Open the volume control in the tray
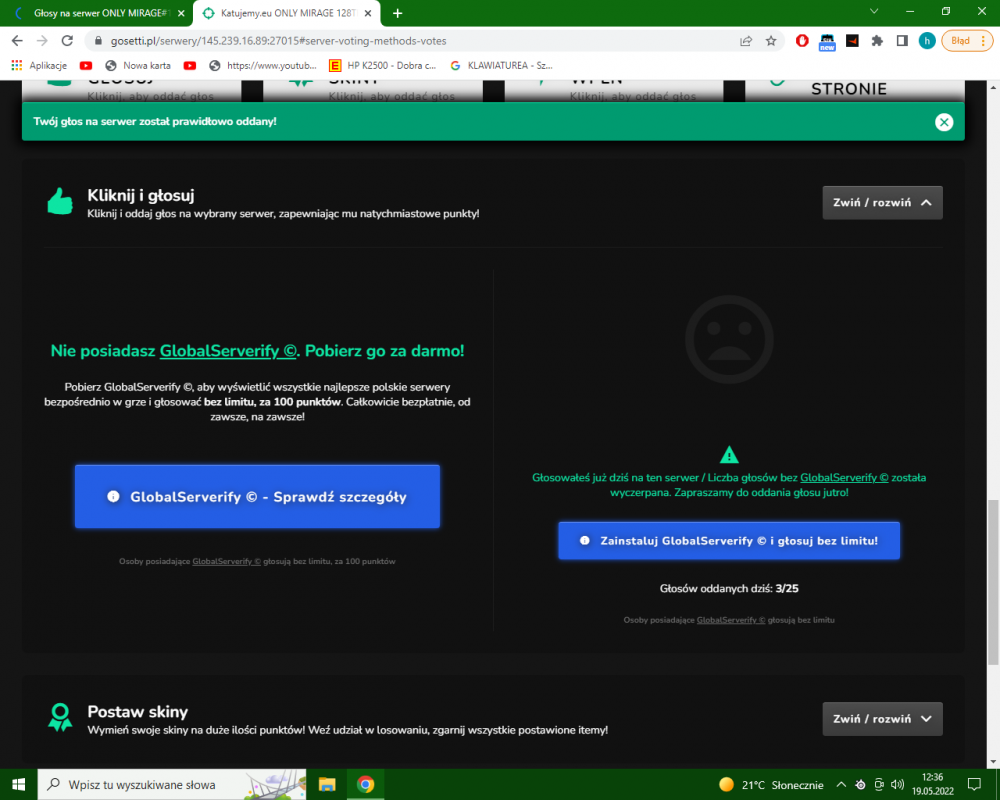Screen dimensions: 1000x800 (x=897, y=785)
